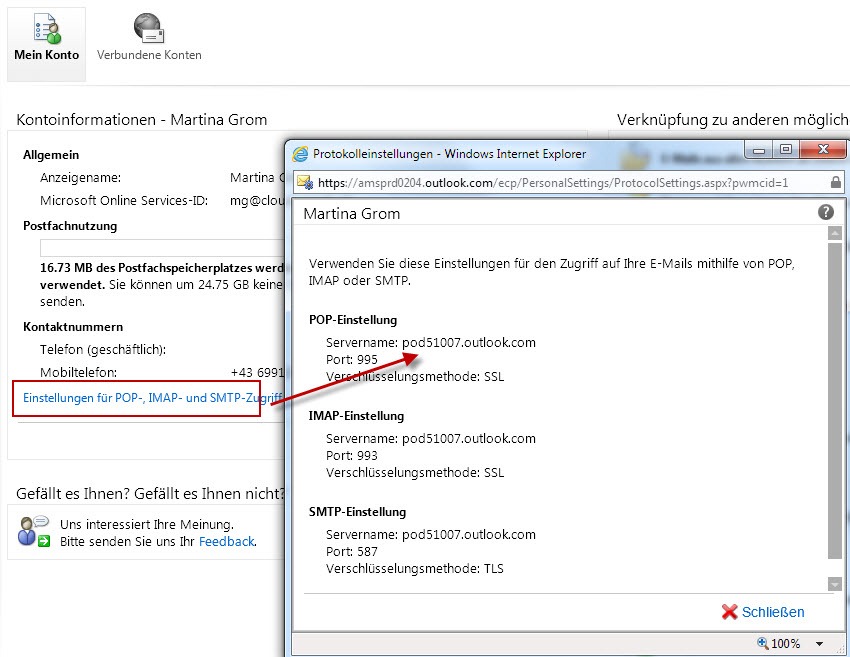Click the red X icon beside Schließen
850x657 pixels.
tap(729, 612)
